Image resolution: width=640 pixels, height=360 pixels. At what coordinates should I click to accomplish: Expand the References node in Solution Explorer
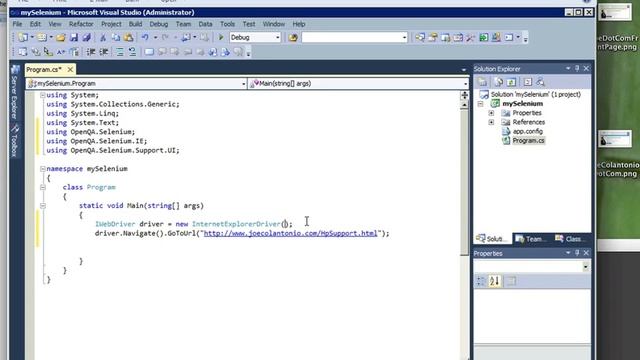(491, 122)
